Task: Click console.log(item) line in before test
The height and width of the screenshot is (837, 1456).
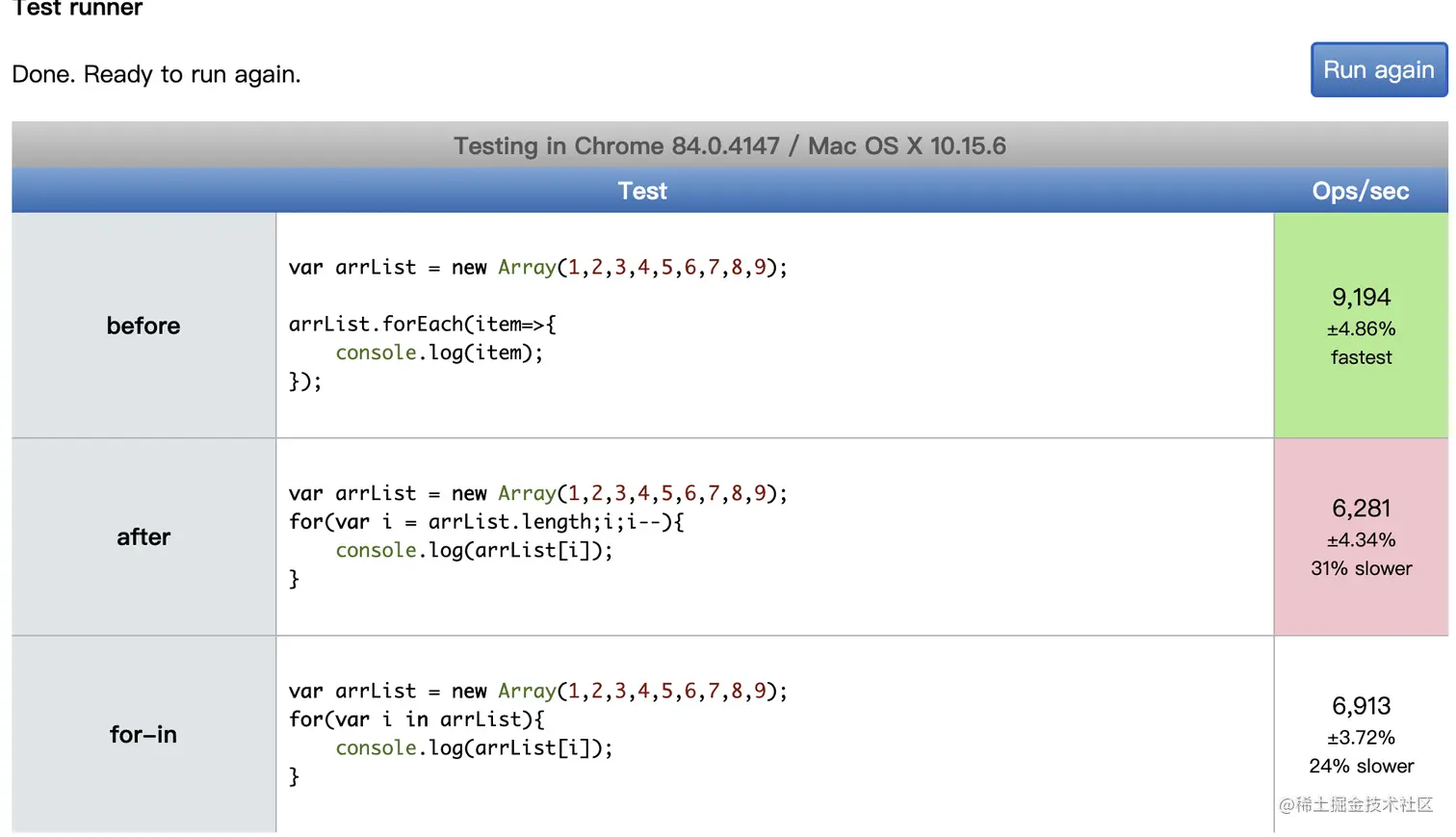Action: (439, 353)
